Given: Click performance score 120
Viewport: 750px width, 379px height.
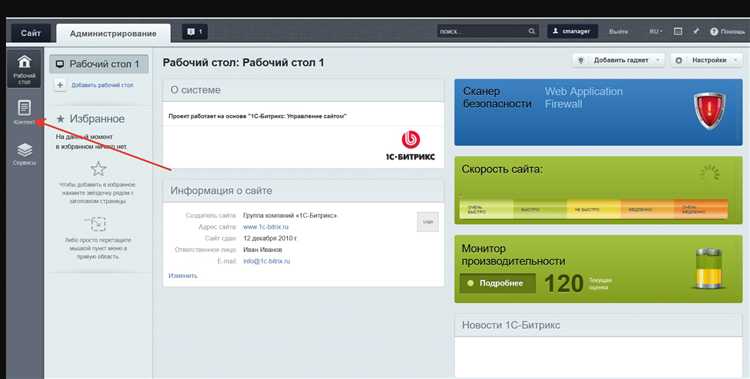Looking at the screenshot, I should (x=563, y=284).
